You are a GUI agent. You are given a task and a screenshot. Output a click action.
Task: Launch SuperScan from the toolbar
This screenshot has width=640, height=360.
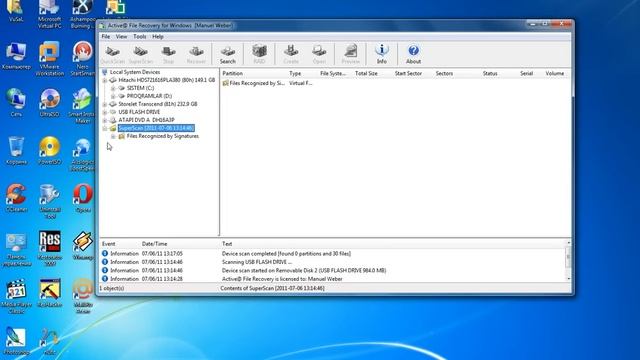coord(140,54)
